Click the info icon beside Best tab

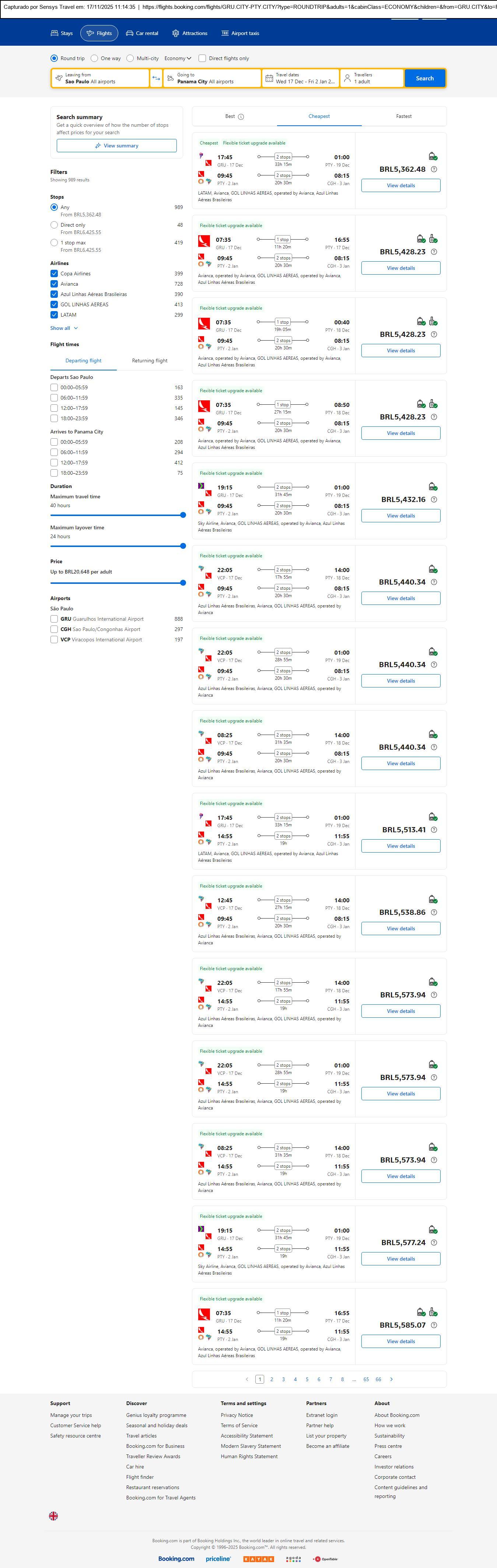click(241, 116)
